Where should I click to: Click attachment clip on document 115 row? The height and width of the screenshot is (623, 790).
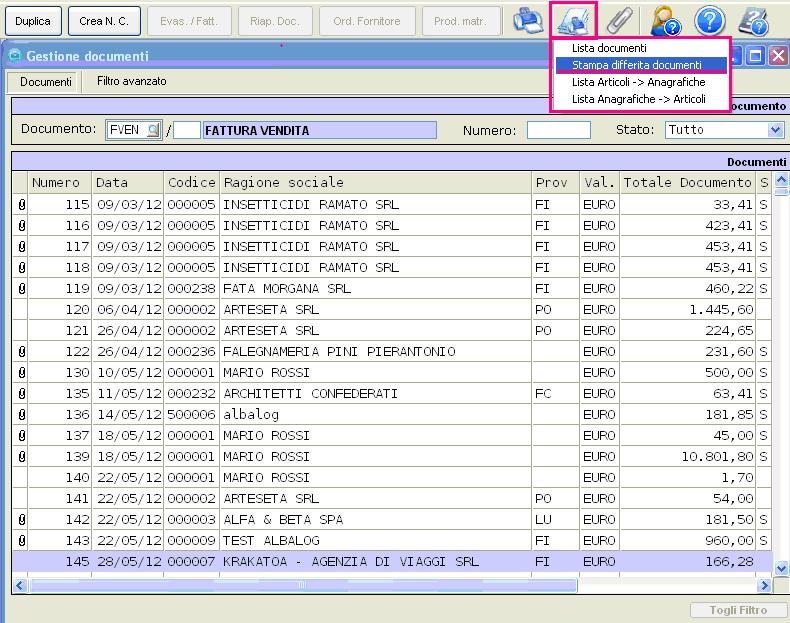pos(22,204)
